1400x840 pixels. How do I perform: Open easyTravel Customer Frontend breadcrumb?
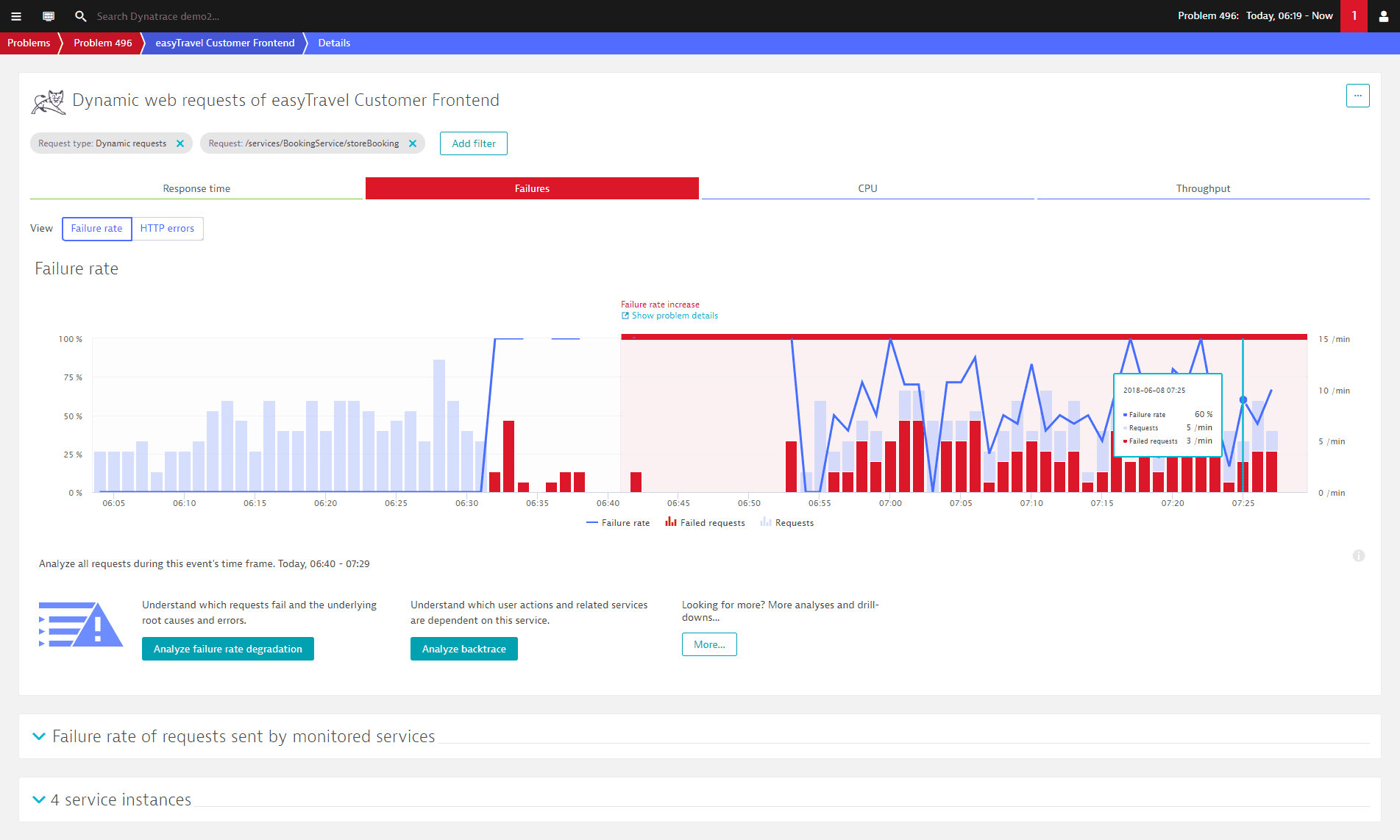(x=225, y=43)
